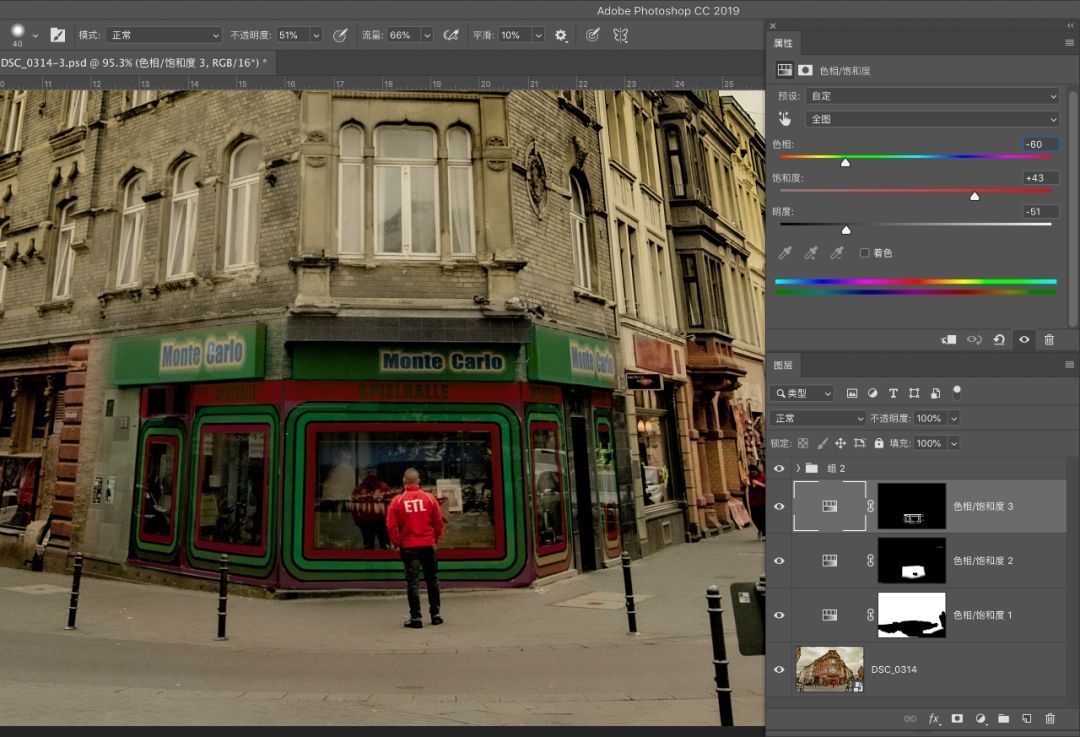This screenshot has width=1080, height=737.
Task: Enable pressure for size icon
Action: click(592, 35)
